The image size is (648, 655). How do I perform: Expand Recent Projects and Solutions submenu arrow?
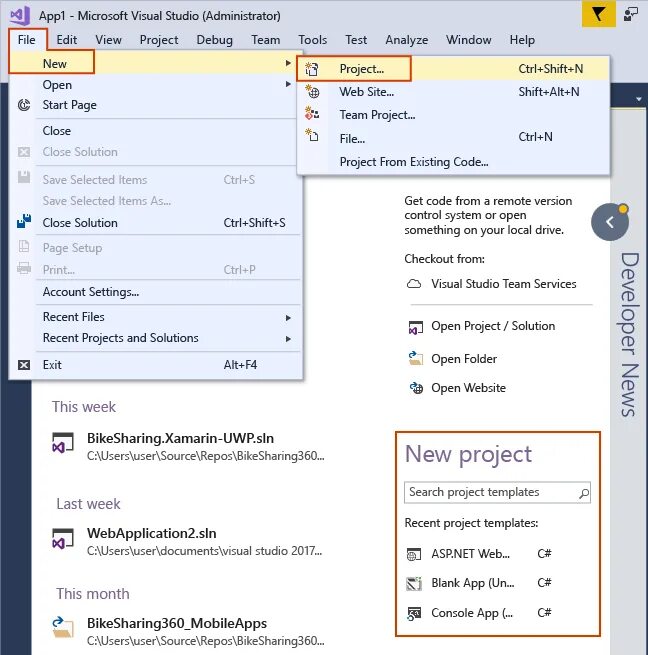(288, 339)
